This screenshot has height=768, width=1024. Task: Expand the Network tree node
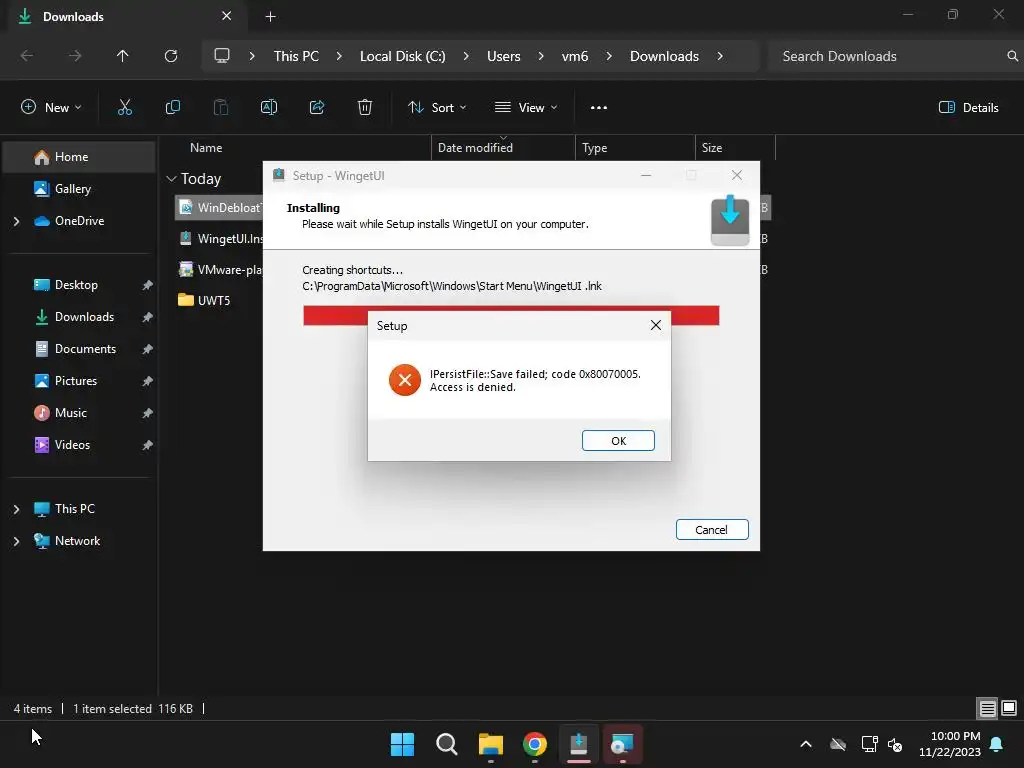[x=16, y=541]
